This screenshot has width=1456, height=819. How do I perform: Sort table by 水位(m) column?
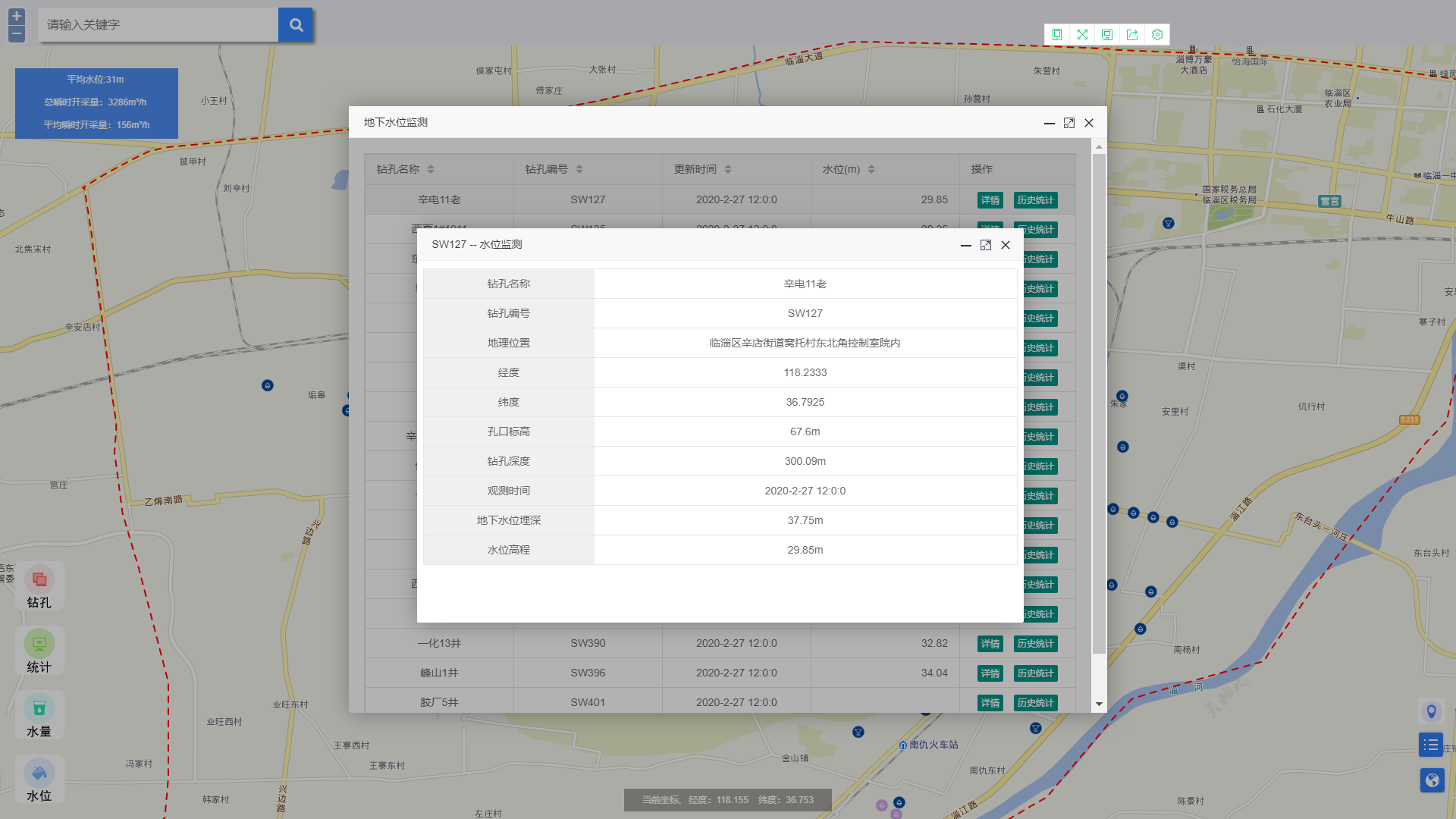(871, 169)
